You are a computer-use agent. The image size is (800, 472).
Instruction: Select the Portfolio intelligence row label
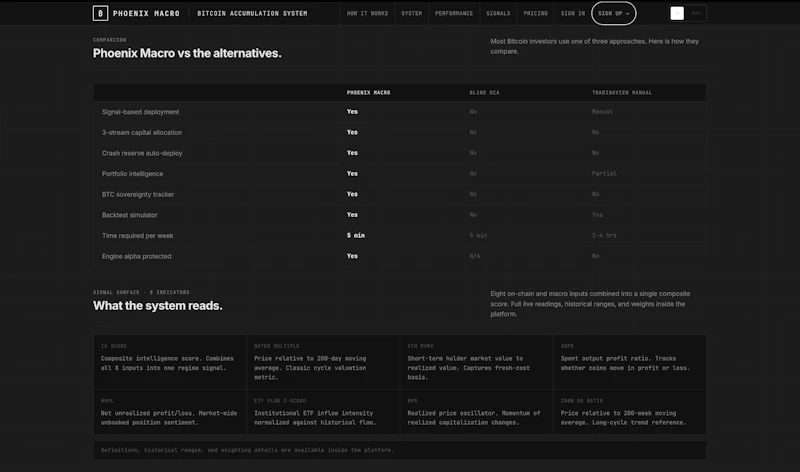(133, 173)
